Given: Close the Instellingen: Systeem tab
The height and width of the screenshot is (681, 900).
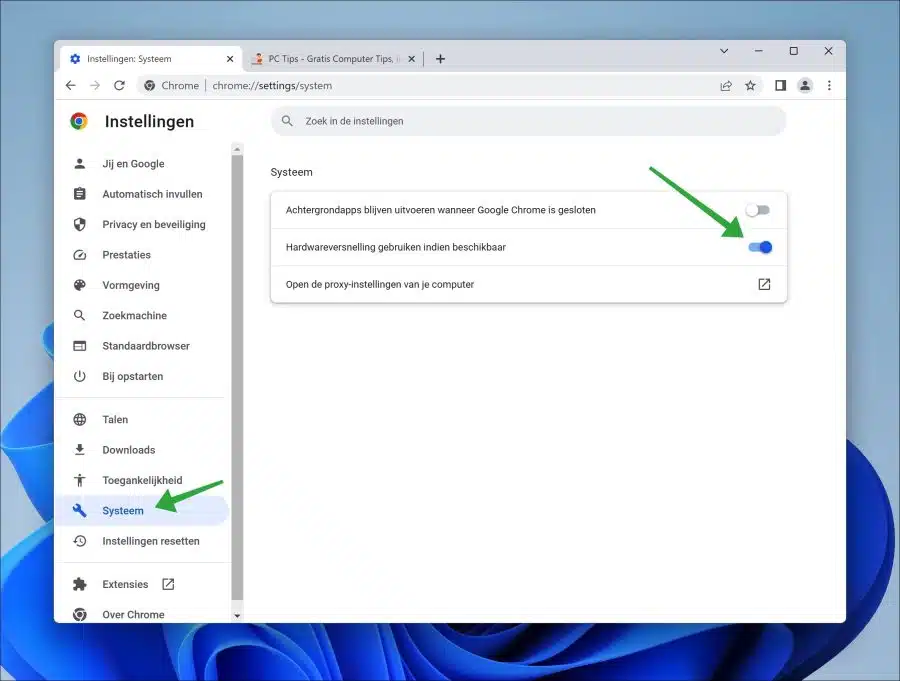Looking at the screenshot, I should click(230, 59).
